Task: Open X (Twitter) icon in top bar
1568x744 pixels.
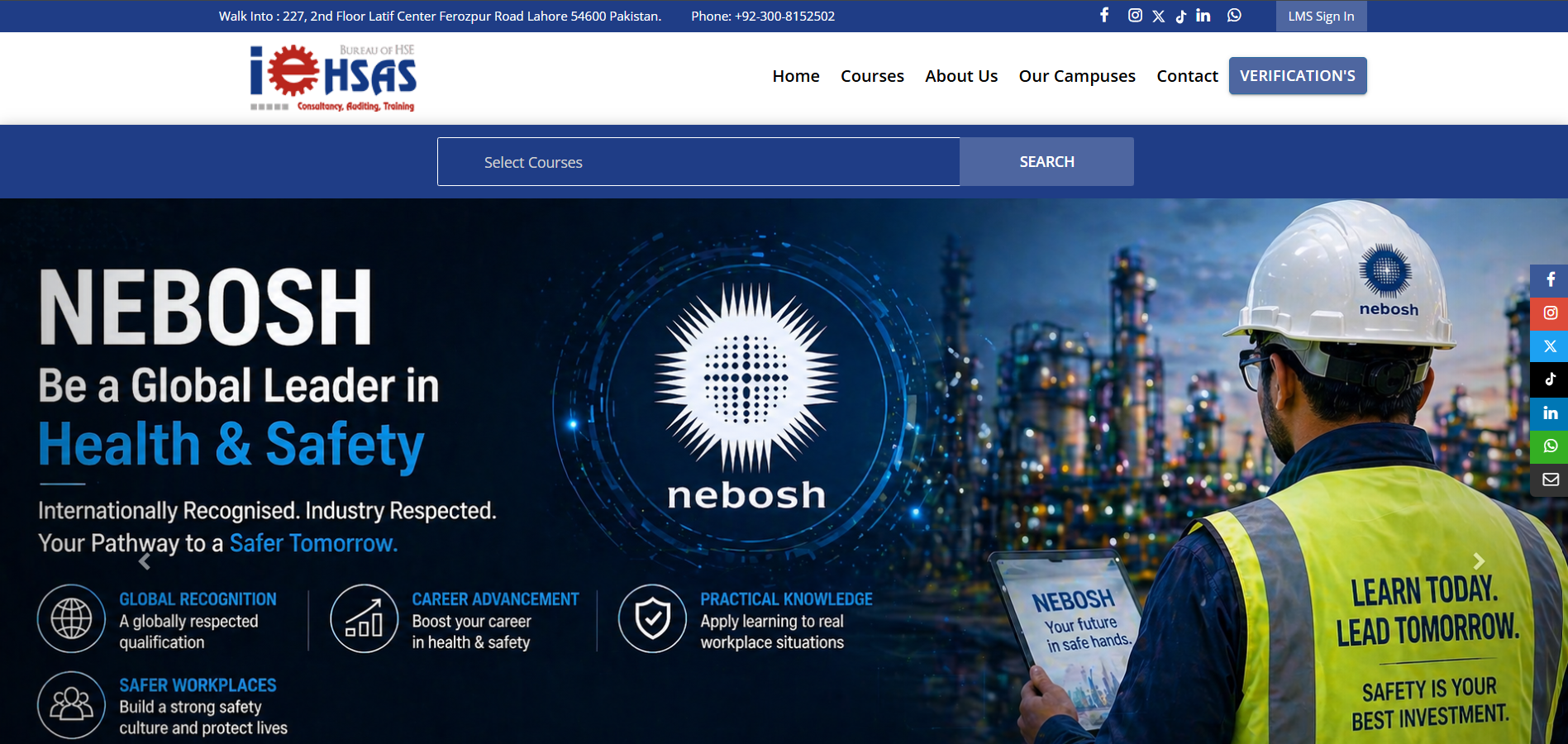Action: [1158, 16]
